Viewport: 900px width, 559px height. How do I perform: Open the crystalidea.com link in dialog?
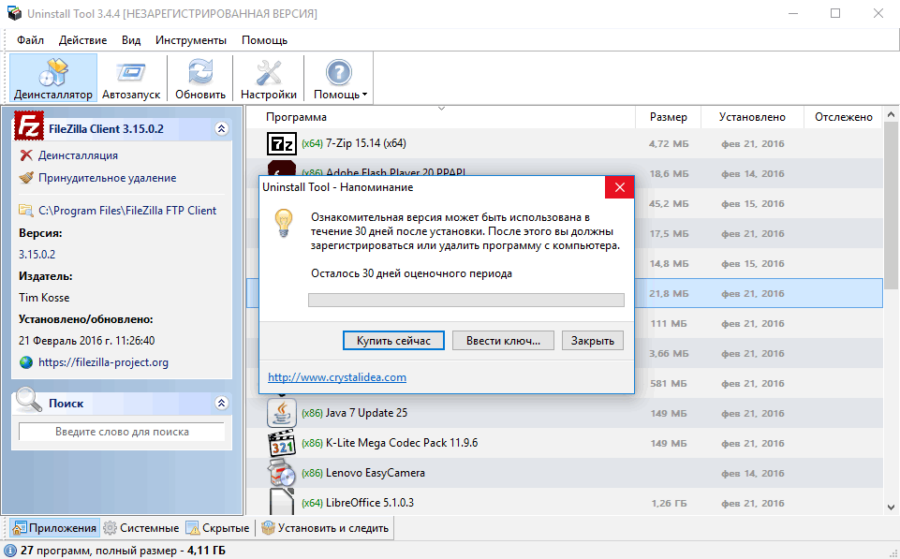click(337, 377)
